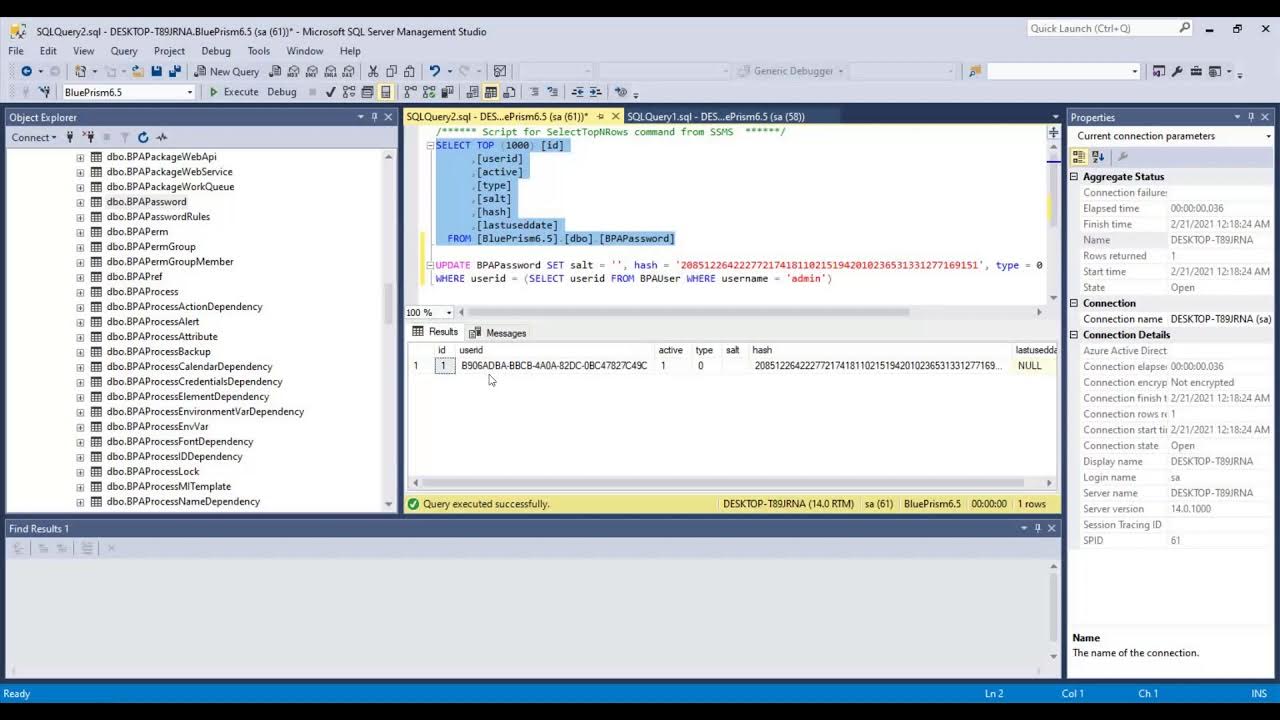Click the Properties wrench icon in toolbar
Viewport: 1280px width, 720px height.
pos(1177,71)
